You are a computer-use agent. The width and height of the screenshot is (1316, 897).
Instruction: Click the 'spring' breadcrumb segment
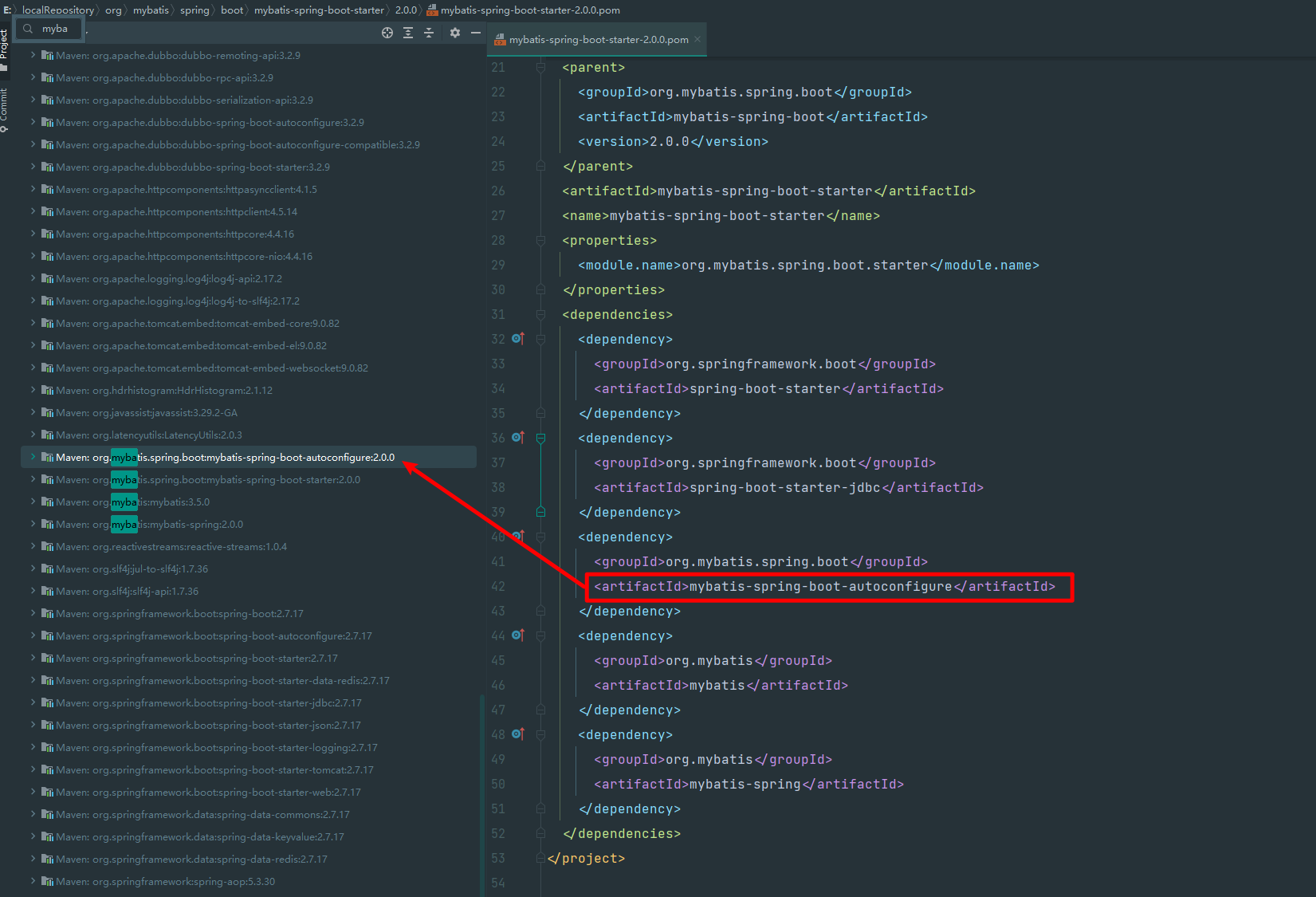(x=194, y=10)
